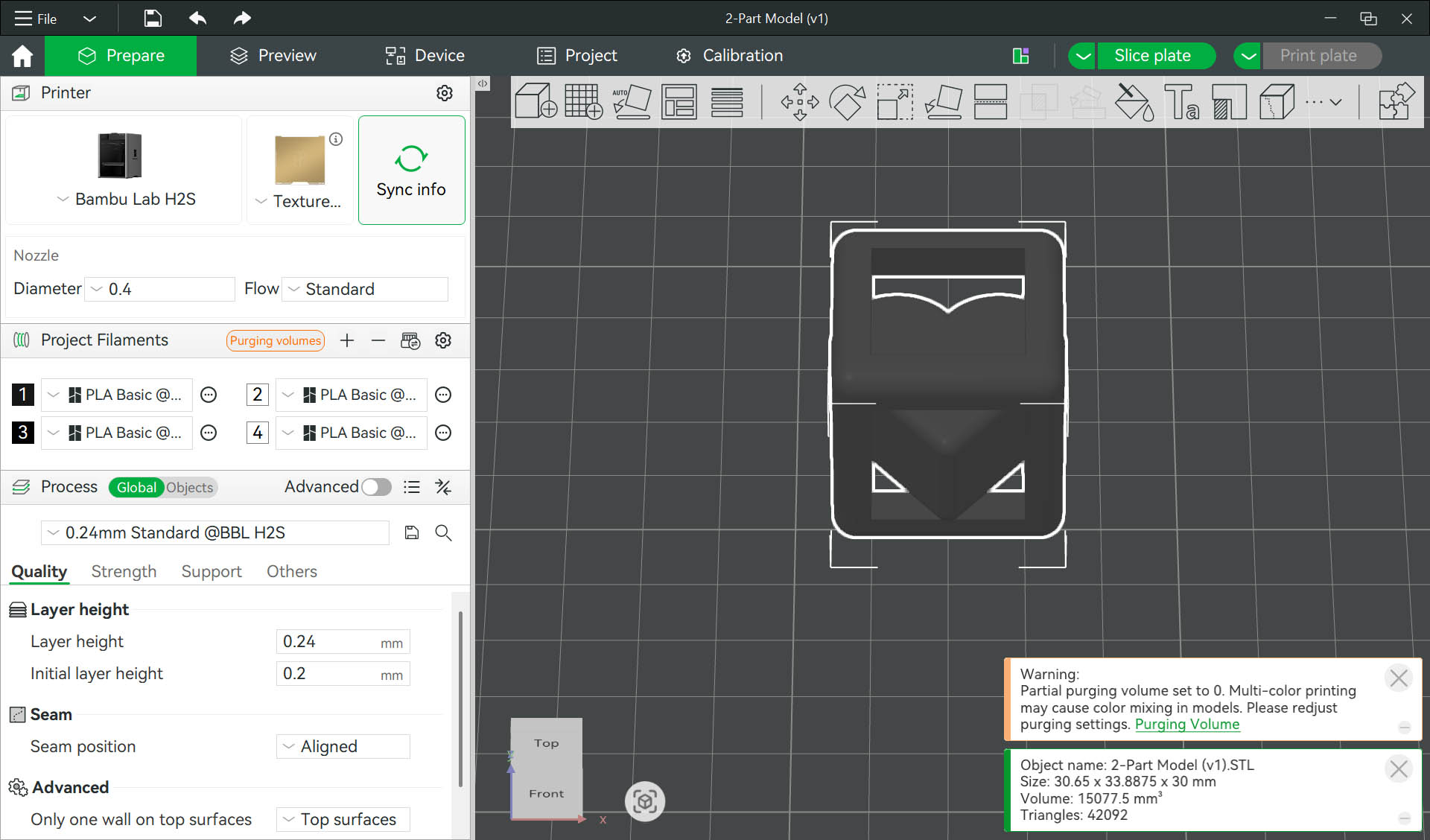The width and height of the screenshot is (1430, 840).
Task: Open the Text shape tool
Action: pyautogui.click(x=1181, y=101)
